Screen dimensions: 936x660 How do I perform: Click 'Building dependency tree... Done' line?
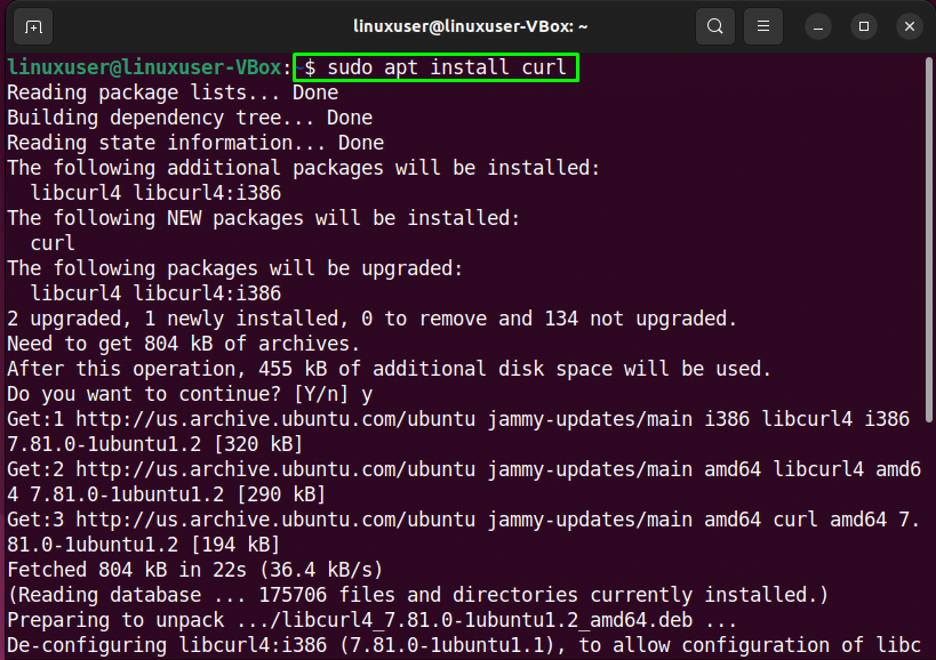190,118
